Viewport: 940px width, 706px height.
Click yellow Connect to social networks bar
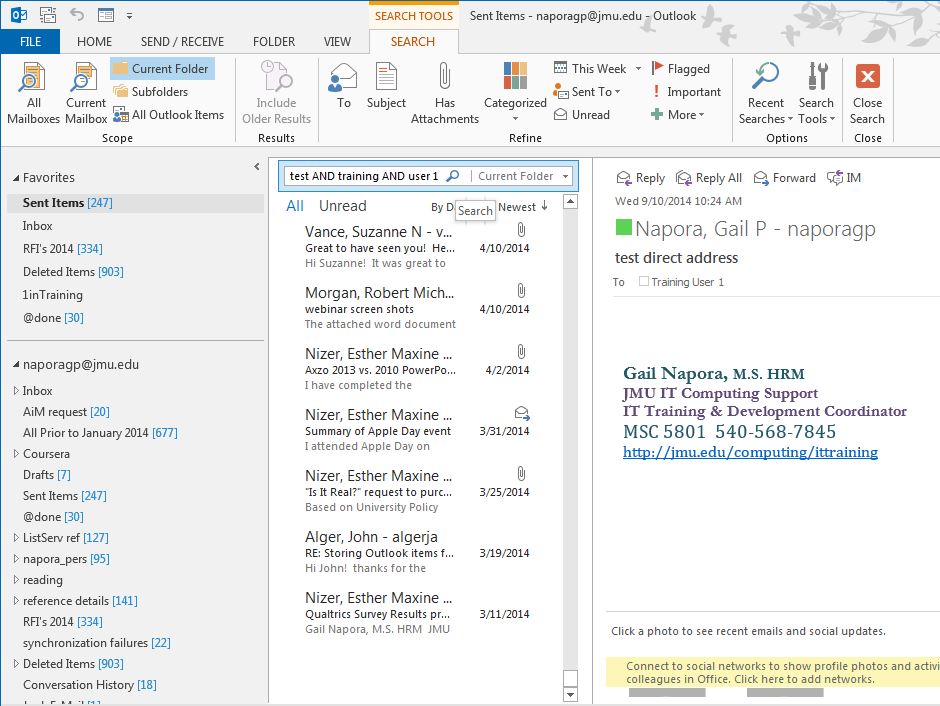click(x=773, y=672)
